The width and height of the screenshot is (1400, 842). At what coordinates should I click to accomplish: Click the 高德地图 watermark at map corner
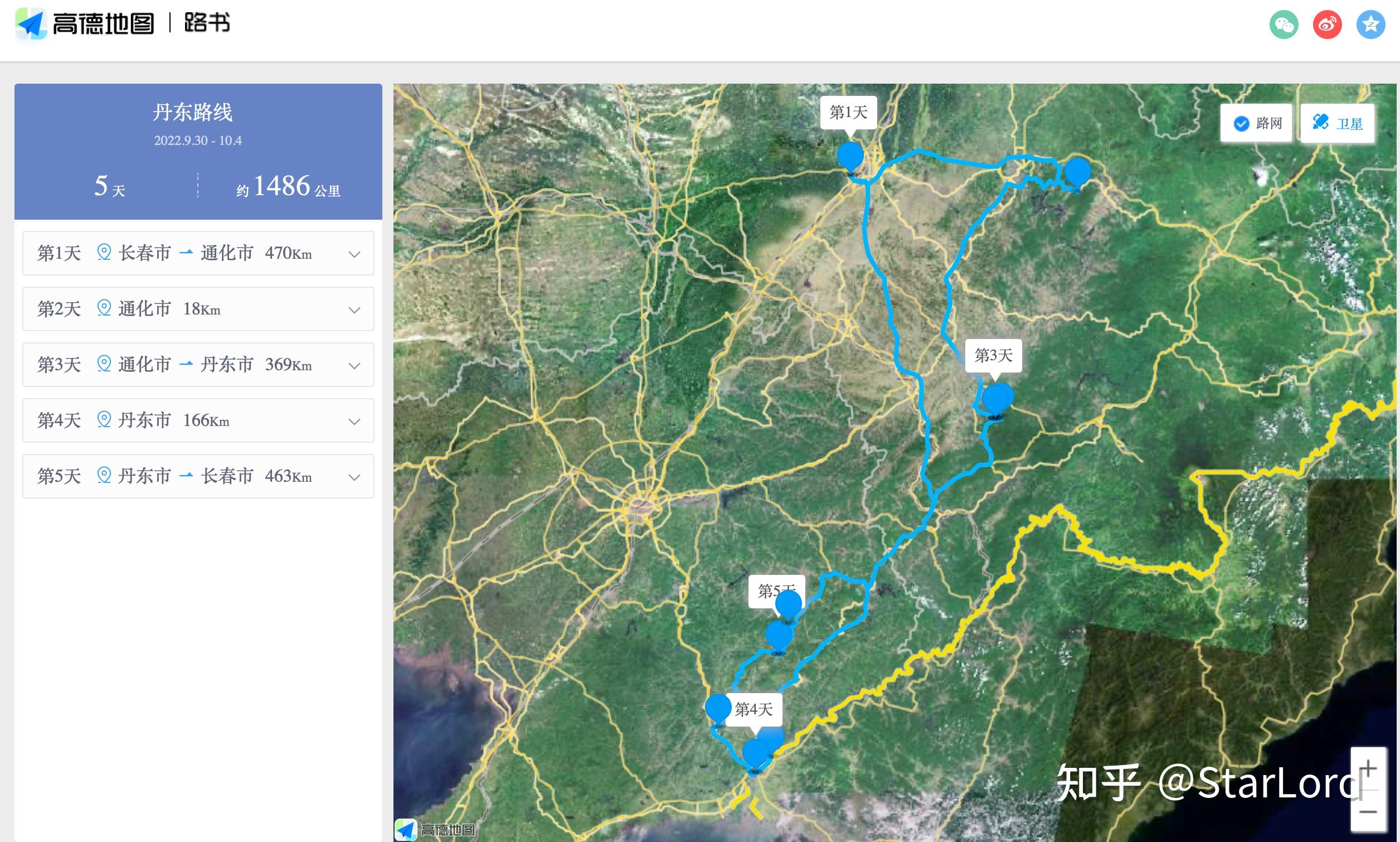435,830
